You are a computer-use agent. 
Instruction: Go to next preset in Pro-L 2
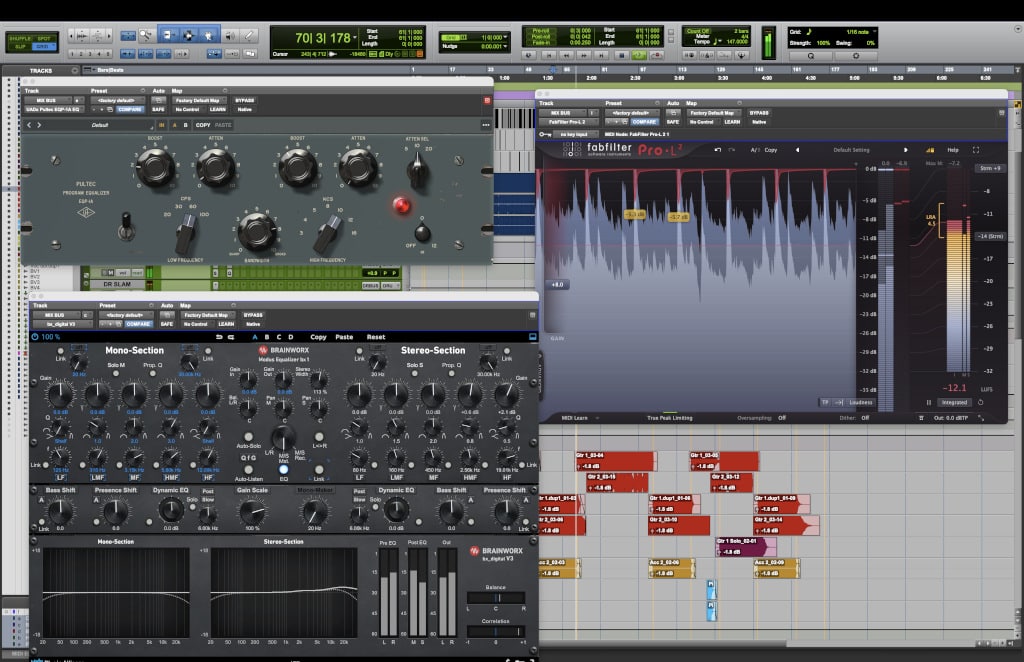905,150
